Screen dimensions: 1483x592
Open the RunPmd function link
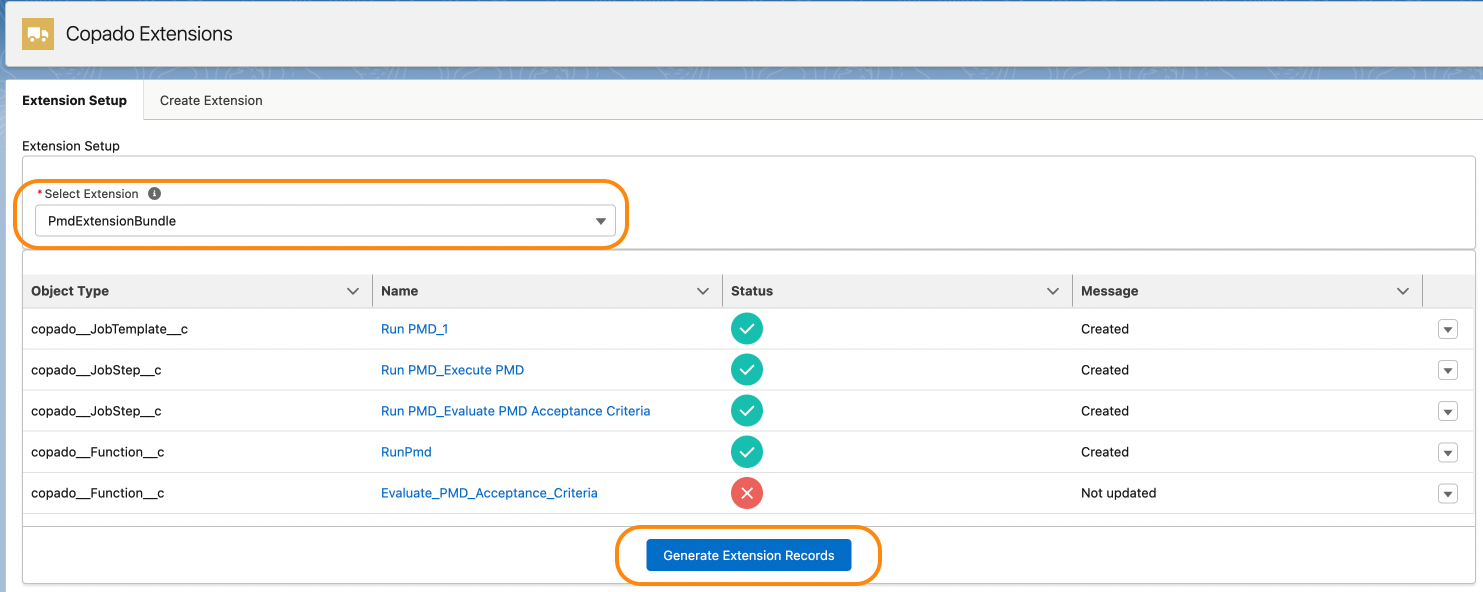pyautogui.click(x=406, y=452)
